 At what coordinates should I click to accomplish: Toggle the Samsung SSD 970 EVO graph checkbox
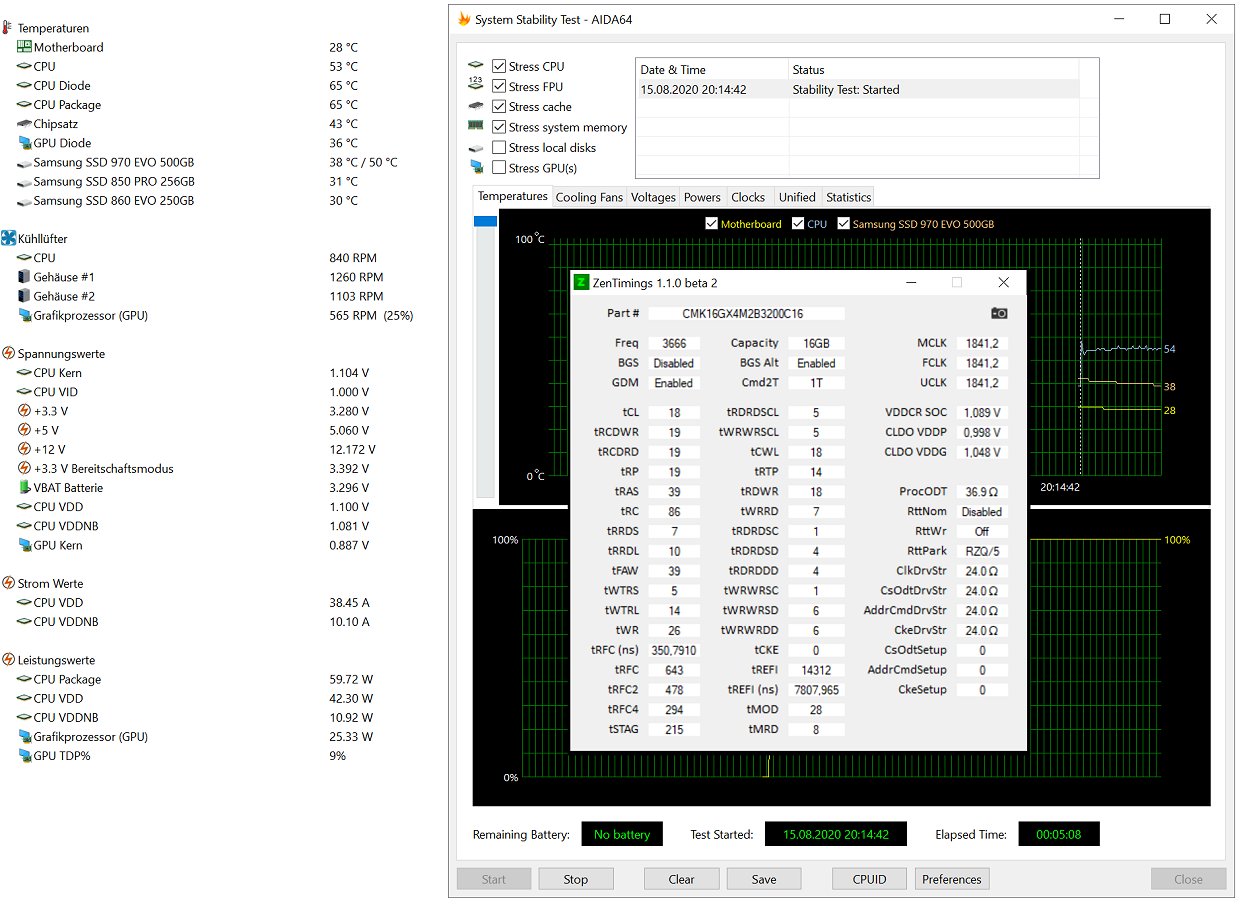[843, 224]
